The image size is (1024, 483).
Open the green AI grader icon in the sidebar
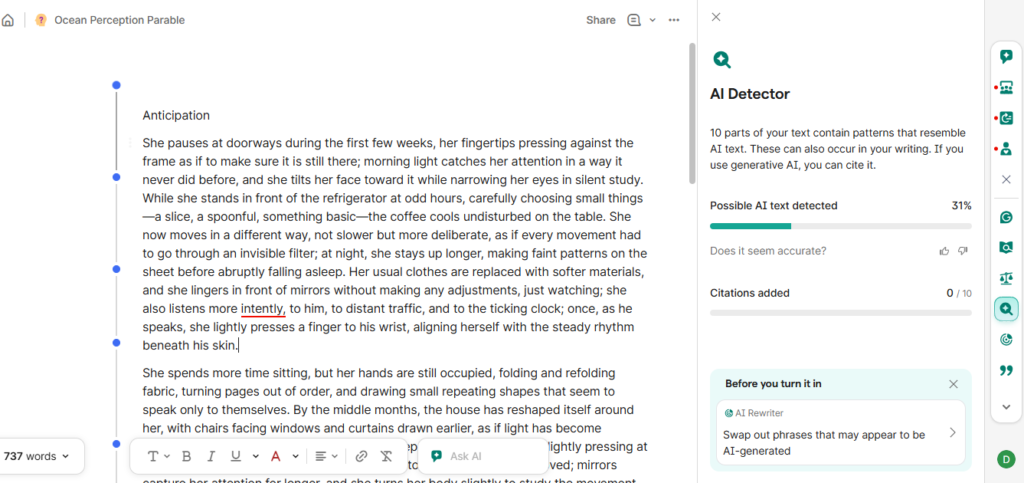[1006, 118]
